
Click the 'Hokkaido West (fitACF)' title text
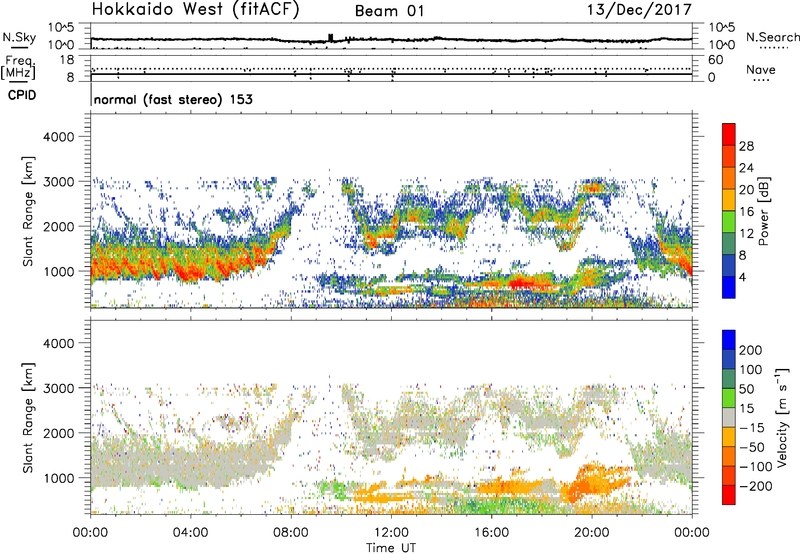[195, 9]
